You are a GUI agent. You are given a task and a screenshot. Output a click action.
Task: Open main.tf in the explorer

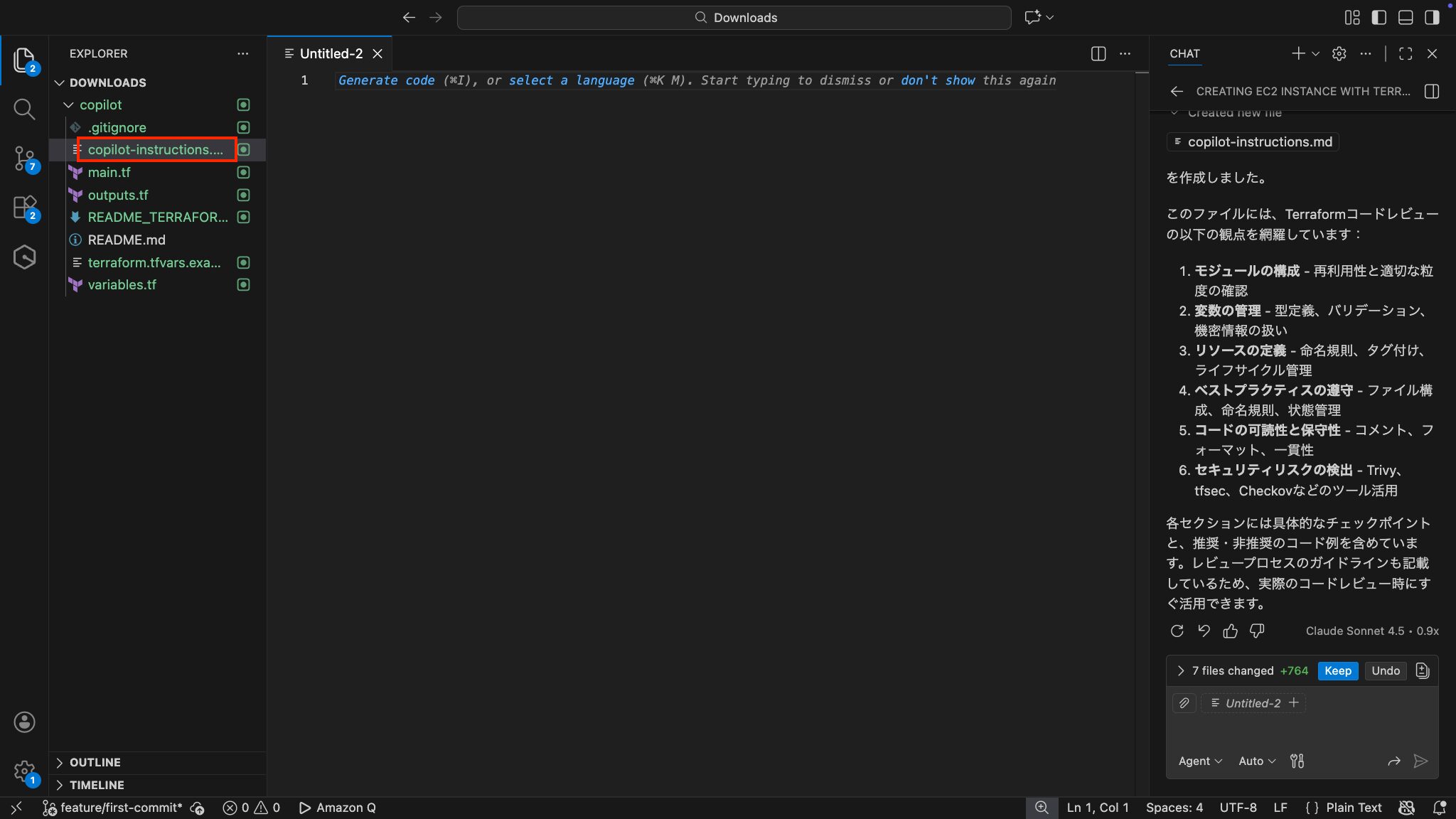[109, 173]
